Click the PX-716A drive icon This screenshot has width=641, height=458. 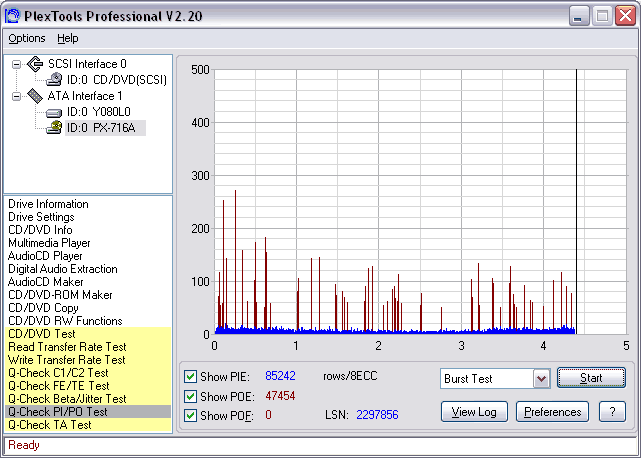click(54, 128)
